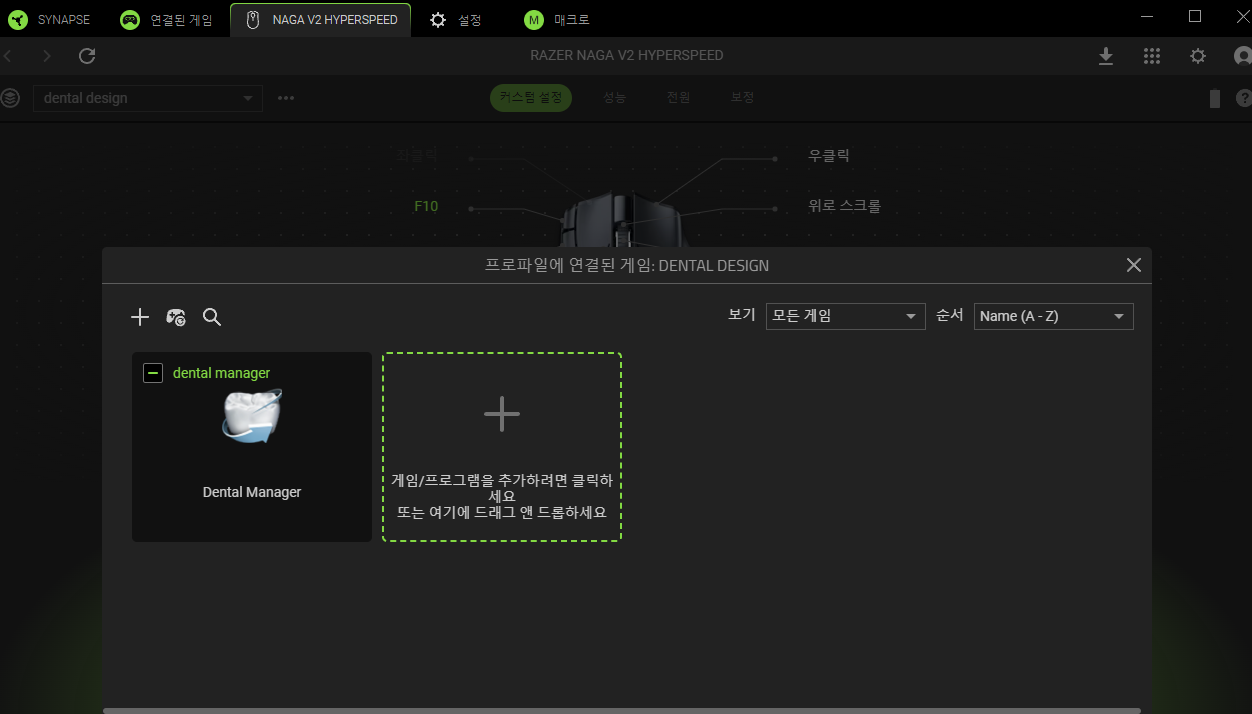Click the gamepad scan games icon
The image size is (1252, 714).
point(176,317)
